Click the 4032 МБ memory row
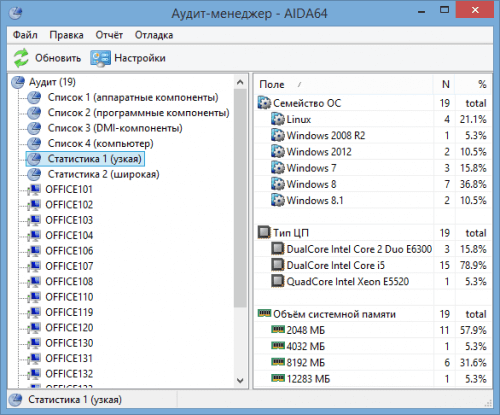Image resolution: width=500 pixels, height=415 pixels. coord(373,346)
